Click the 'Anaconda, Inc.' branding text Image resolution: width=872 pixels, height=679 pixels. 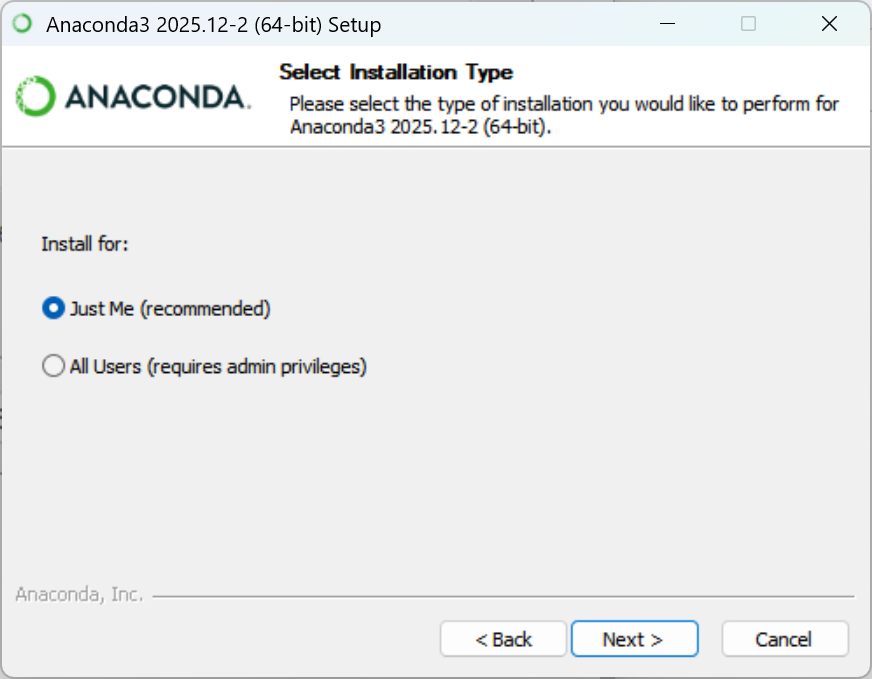[x=80, y=595]
